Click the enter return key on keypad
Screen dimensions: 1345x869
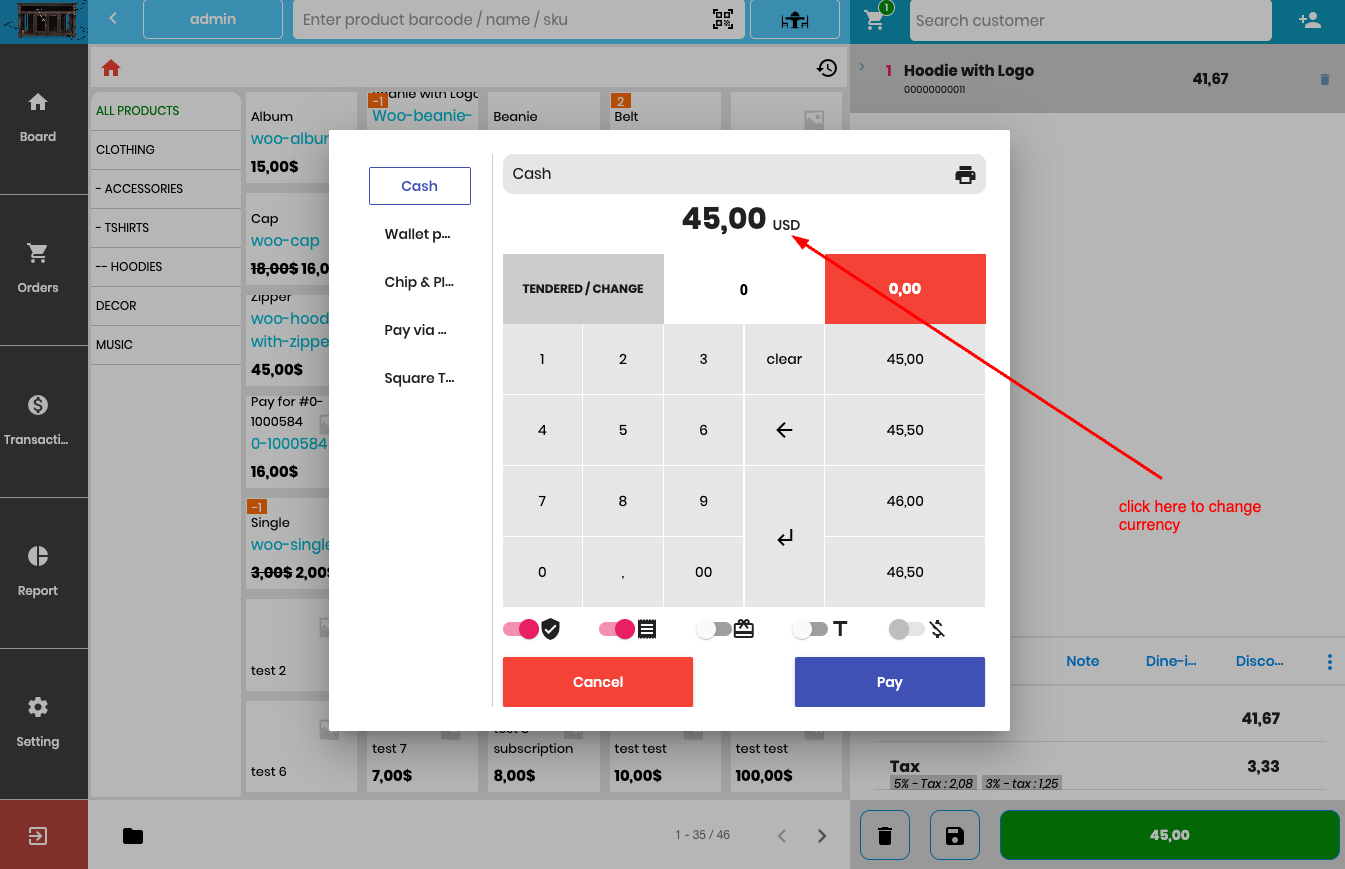784,537
